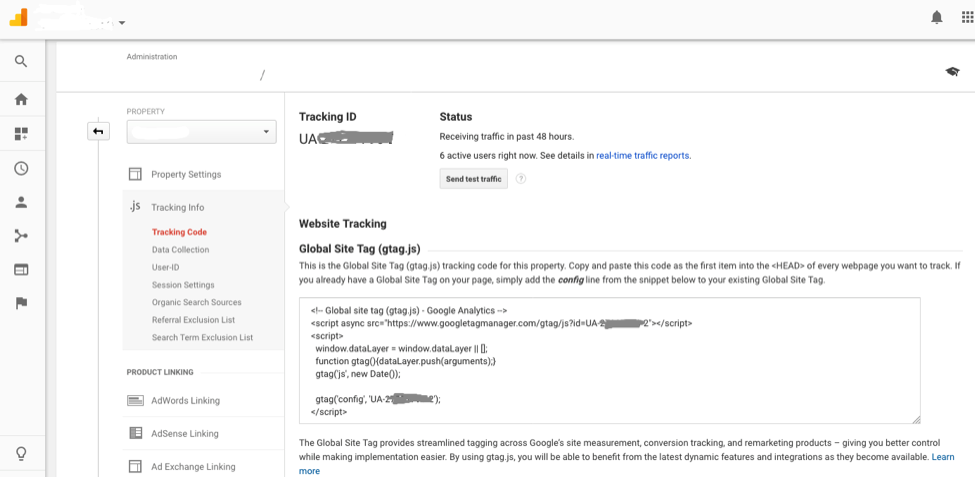The image size is (975, 478).
Task: Open the Google apps grid icon
Action: click(966, 18)
